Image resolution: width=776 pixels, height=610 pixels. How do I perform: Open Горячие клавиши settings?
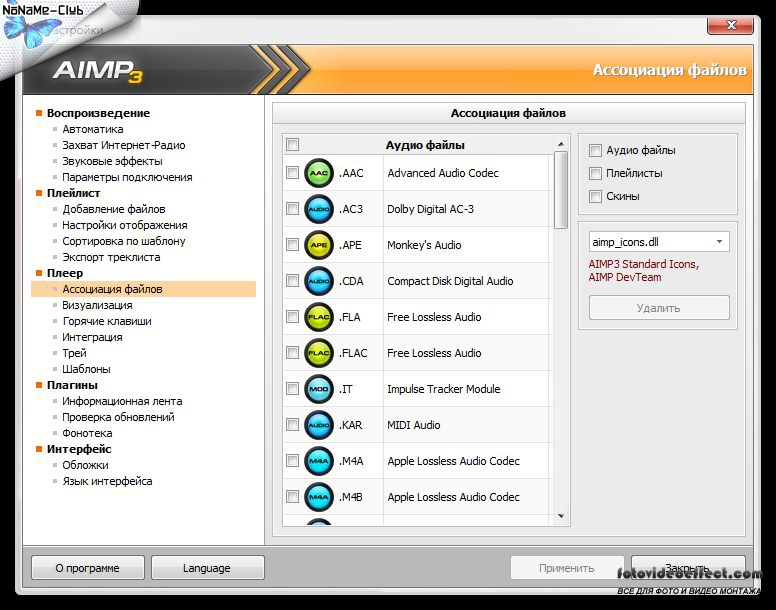107,322
